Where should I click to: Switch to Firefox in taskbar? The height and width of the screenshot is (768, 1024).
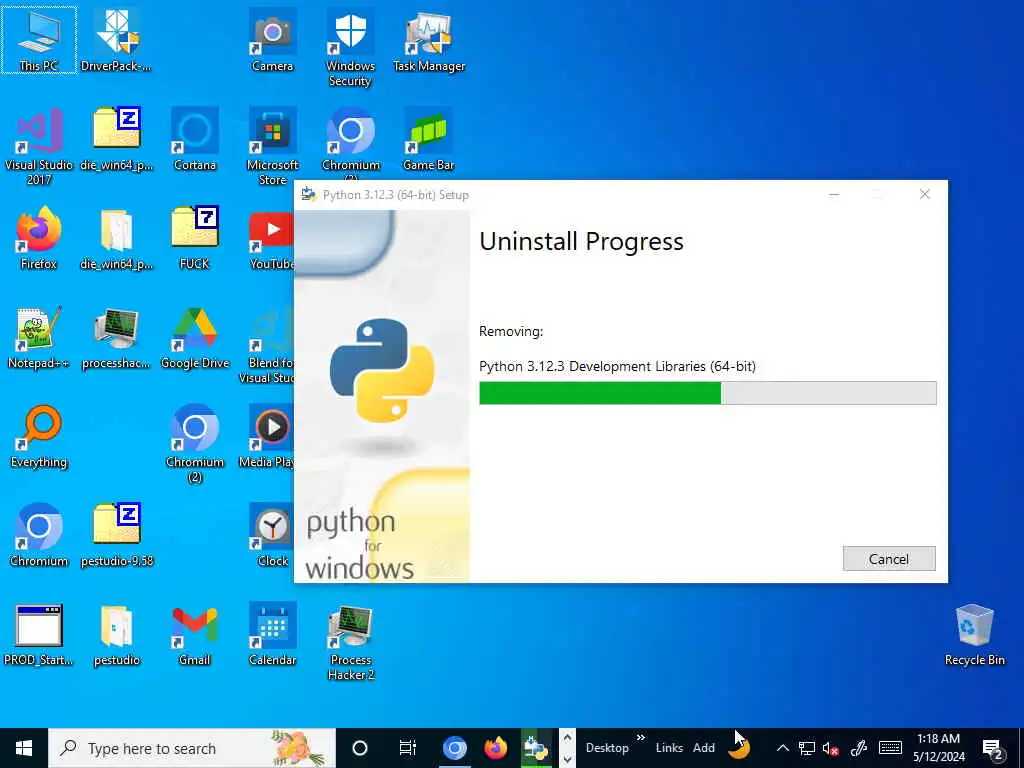pos(496,748)
